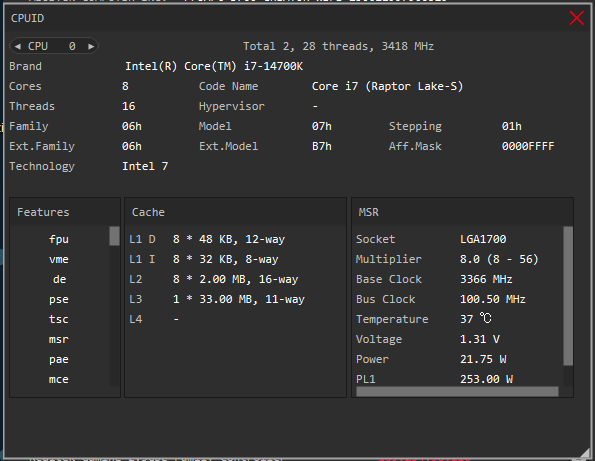Select the pse feature entry
This screenshot has width=595, height=461.
coord(59,300)
